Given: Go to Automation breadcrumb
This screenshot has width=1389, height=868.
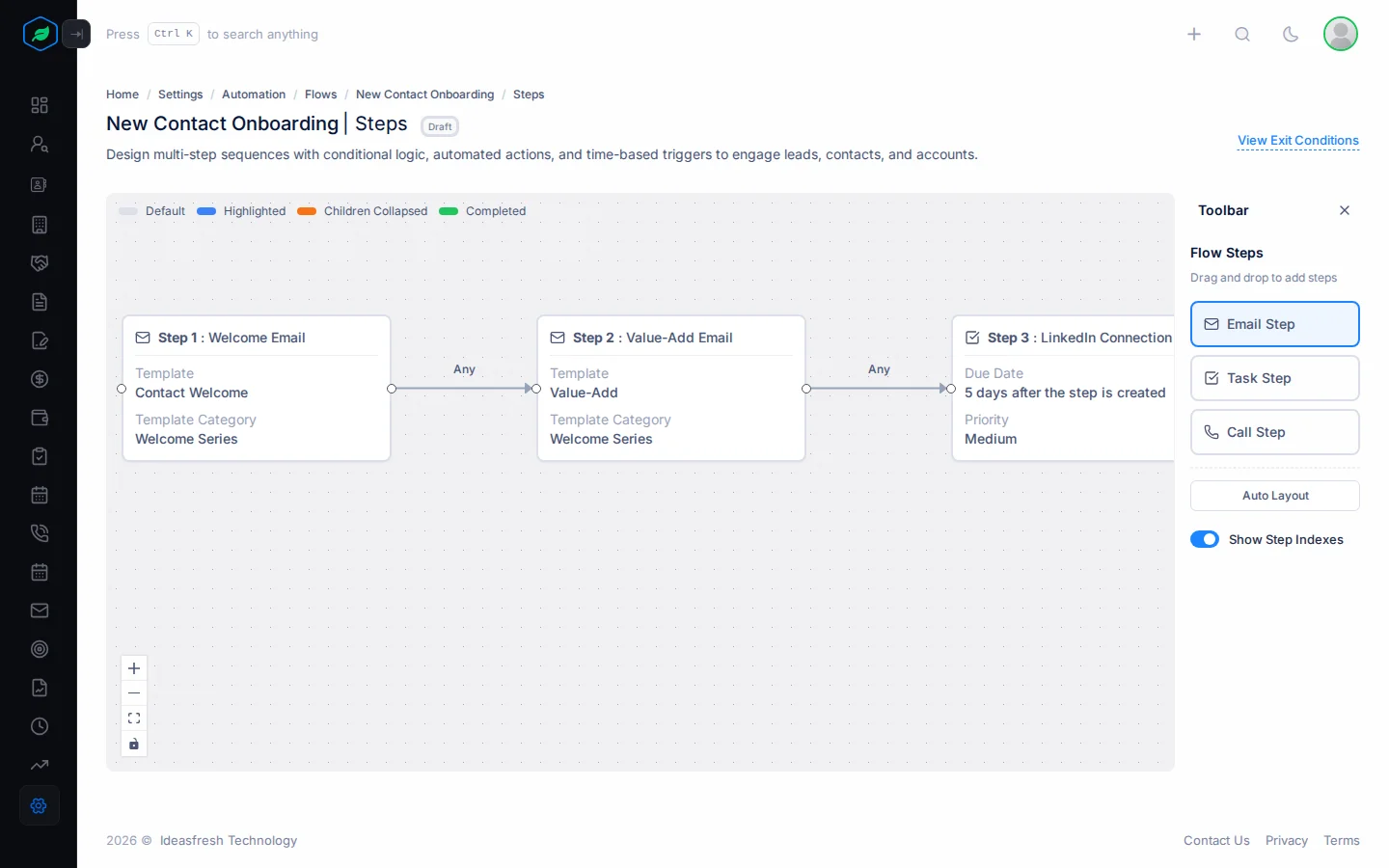Looking at the screenshot, I should 254,95.
